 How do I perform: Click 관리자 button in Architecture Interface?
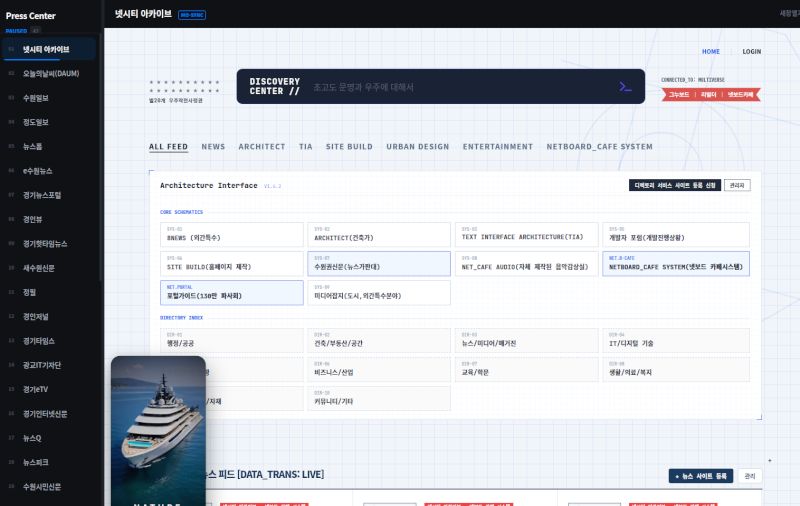click(x=737, y=185)
